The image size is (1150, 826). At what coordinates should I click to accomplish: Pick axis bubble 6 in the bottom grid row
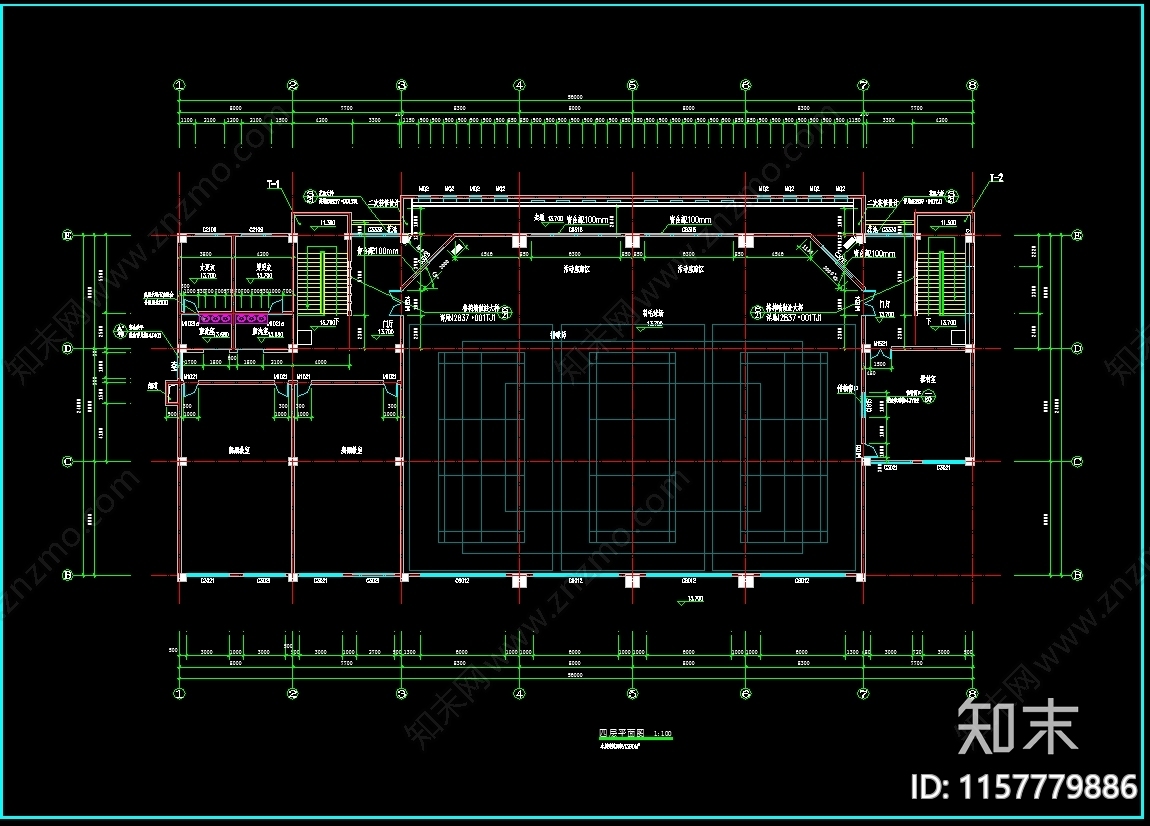coord(746,693)
